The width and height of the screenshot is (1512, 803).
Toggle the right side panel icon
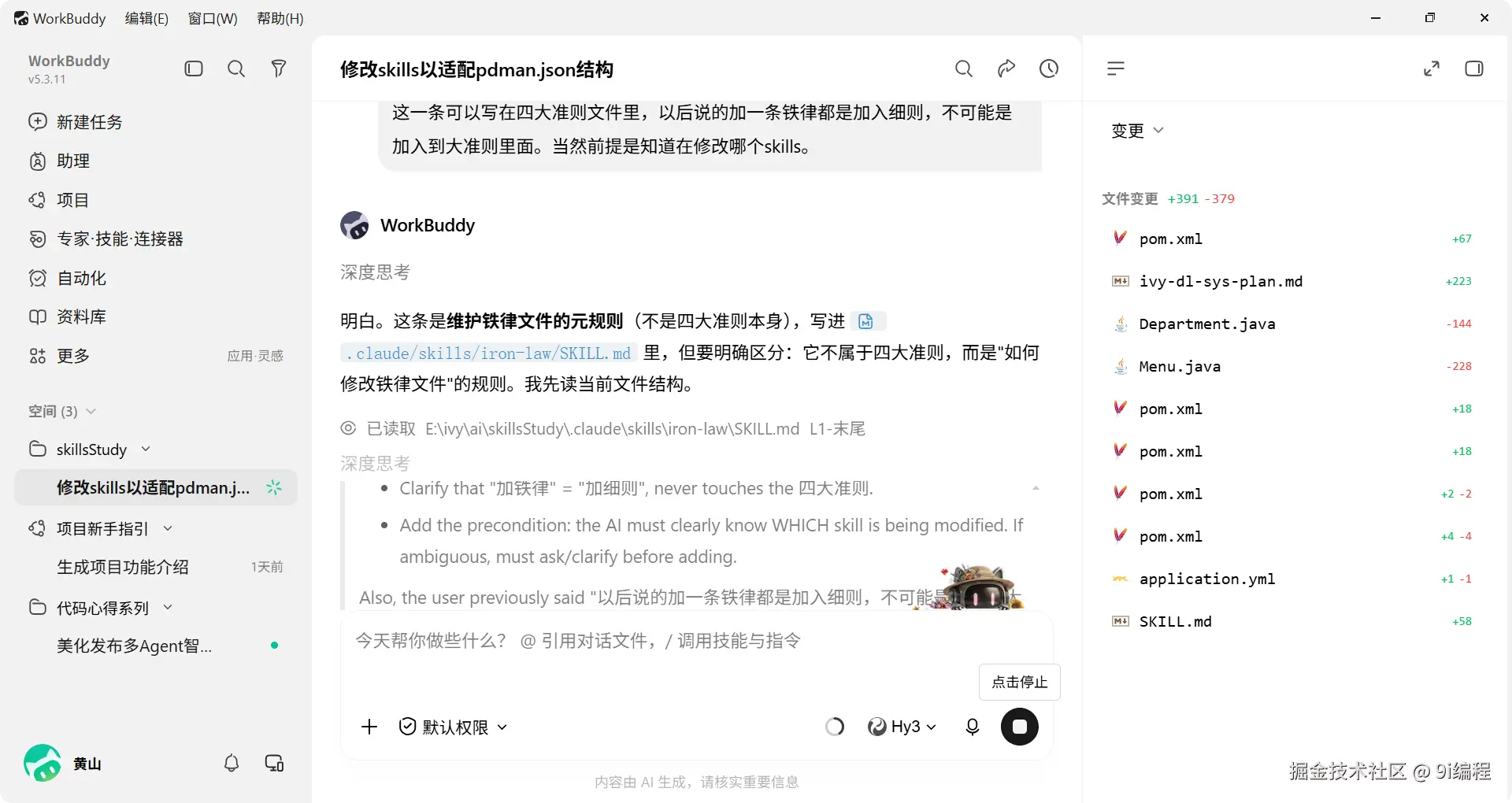coord(1474,68)
